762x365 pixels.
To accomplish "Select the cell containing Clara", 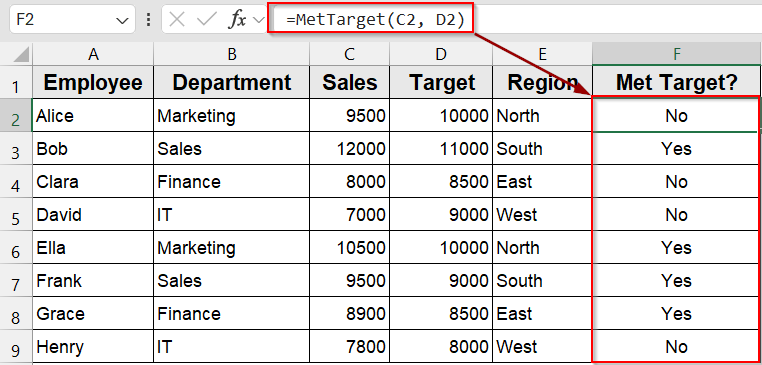I will click(x=93, y=182).
